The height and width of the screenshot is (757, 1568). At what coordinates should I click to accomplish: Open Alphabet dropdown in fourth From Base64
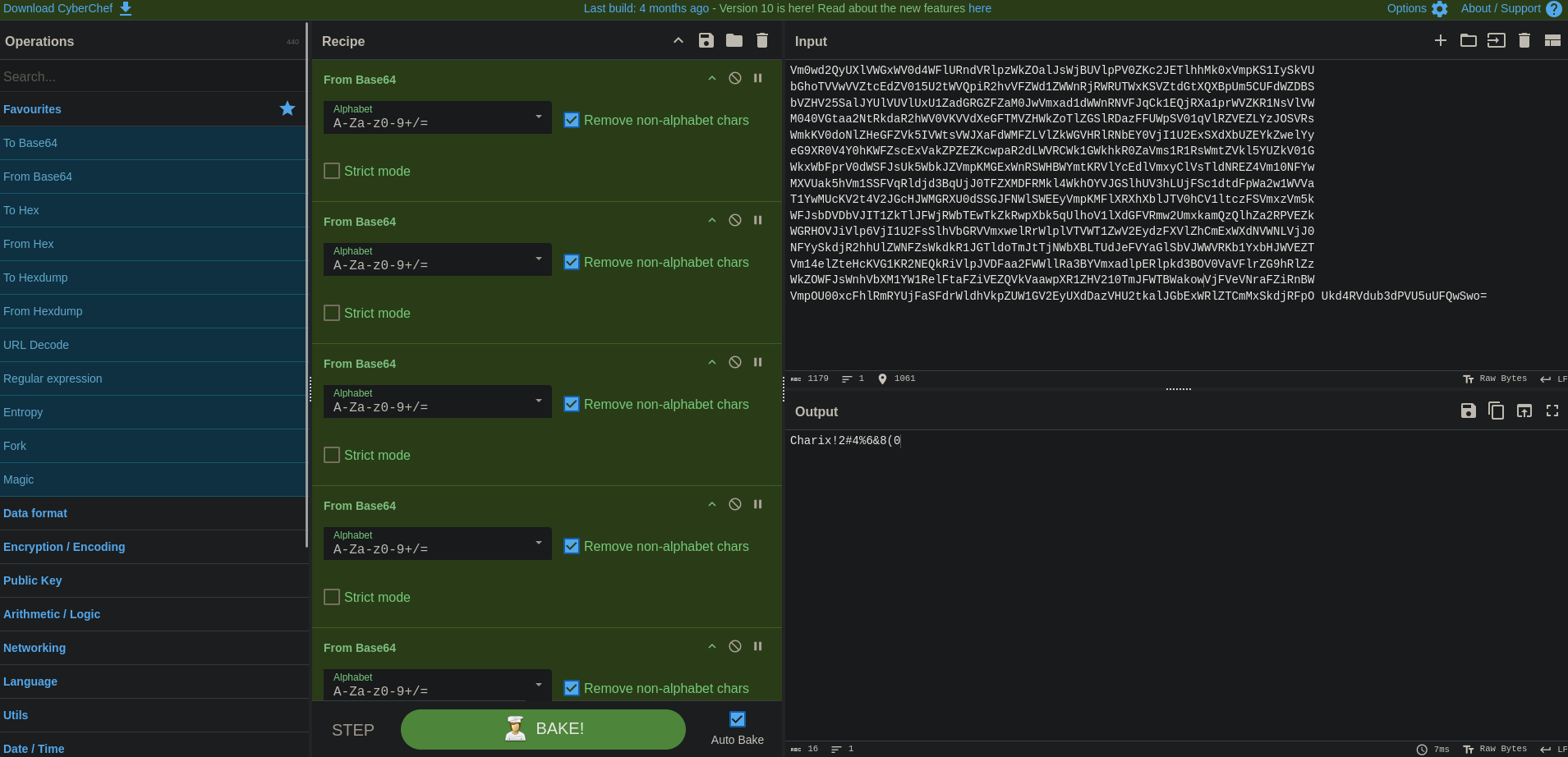438,544
